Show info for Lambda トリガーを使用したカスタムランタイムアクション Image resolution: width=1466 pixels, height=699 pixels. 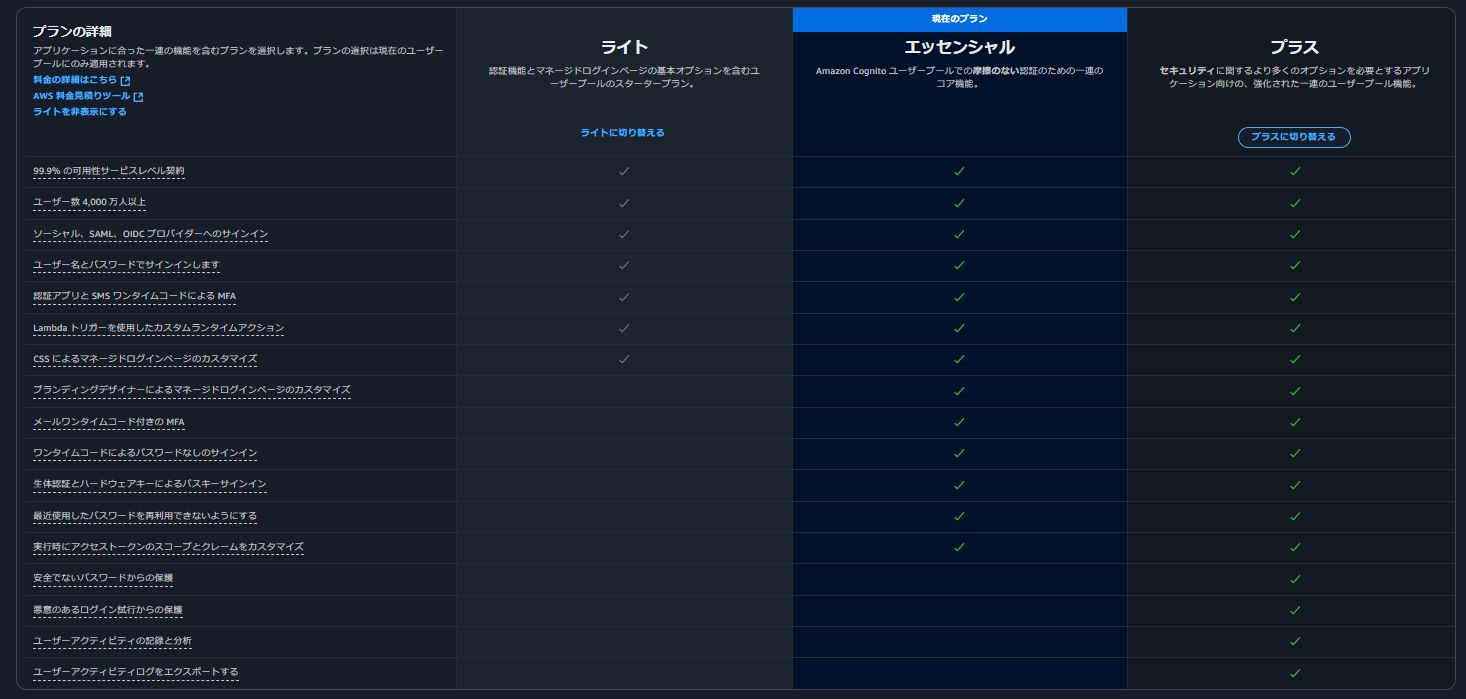158,328
